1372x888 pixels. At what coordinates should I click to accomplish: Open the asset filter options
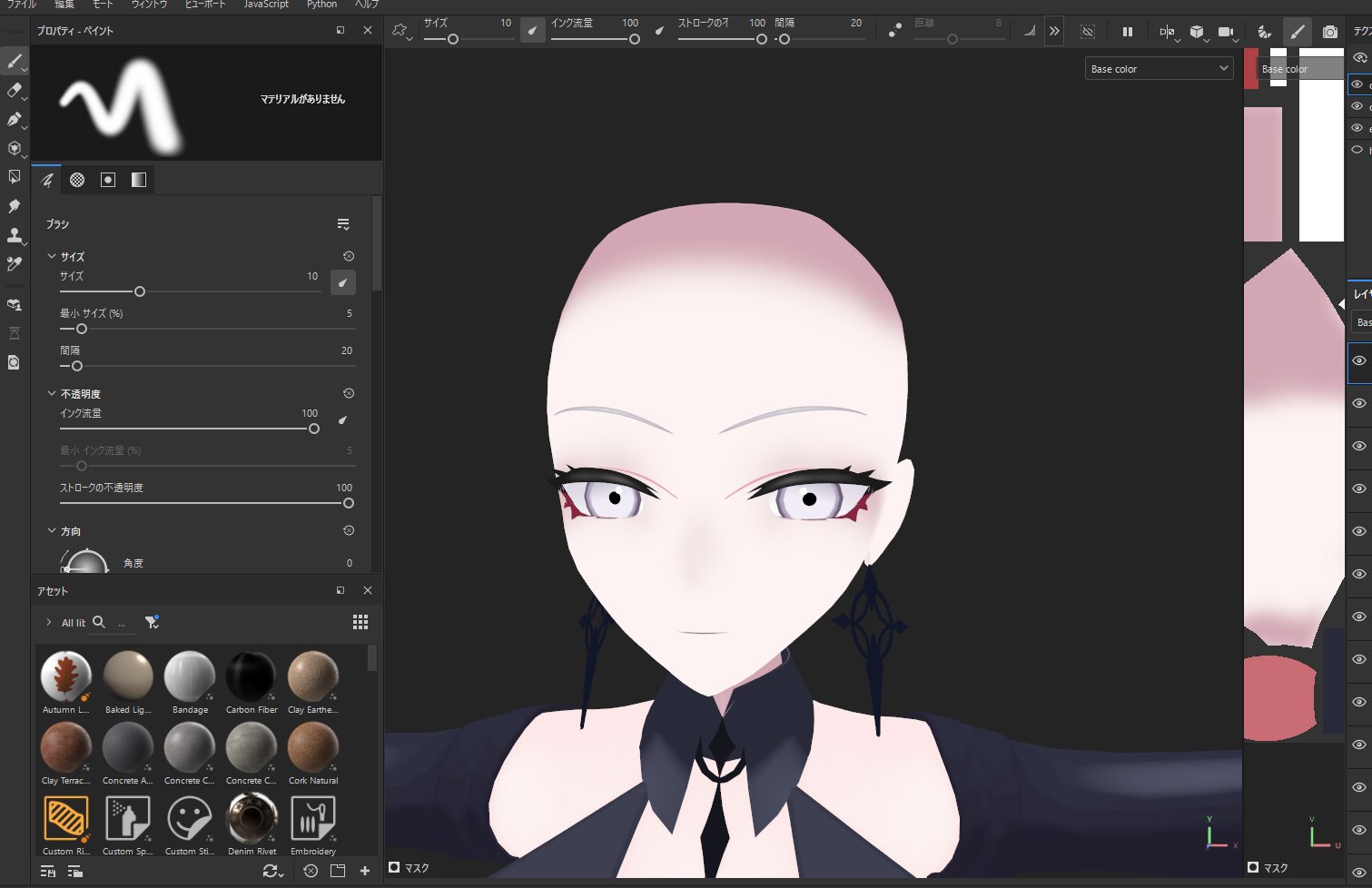click(x=152, y=622)
